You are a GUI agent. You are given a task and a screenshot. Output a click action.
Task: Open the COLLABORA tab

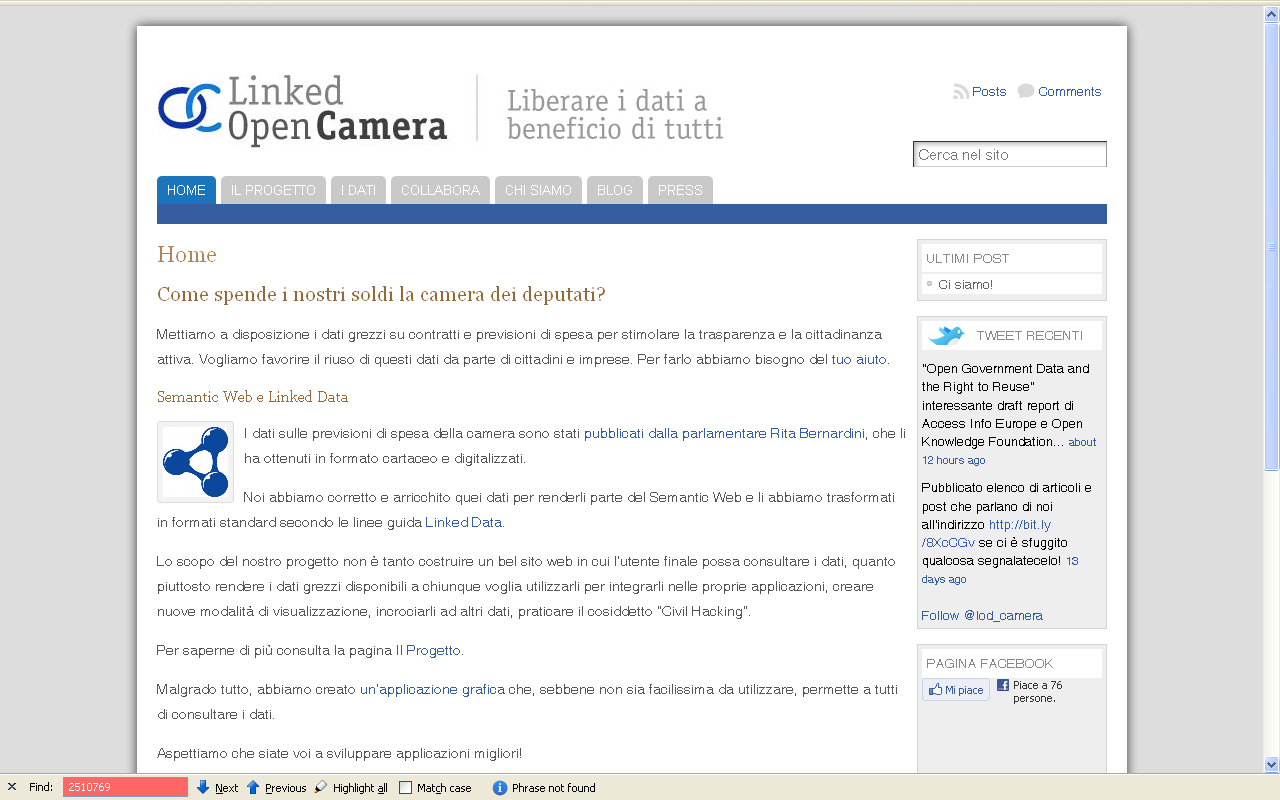(440, 190)
